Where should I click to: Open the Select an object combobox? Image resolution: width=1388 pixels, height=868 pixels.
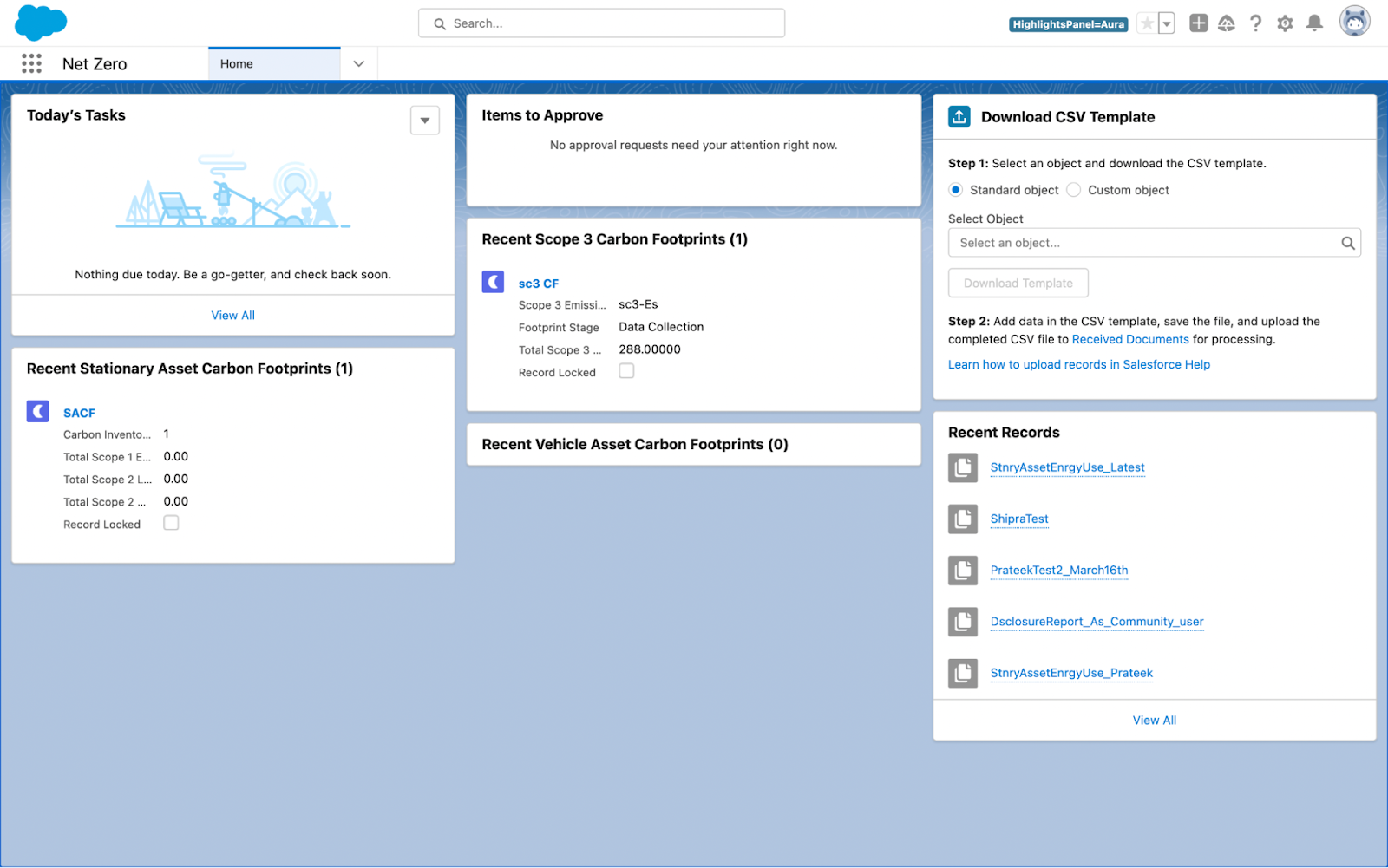1155,243
